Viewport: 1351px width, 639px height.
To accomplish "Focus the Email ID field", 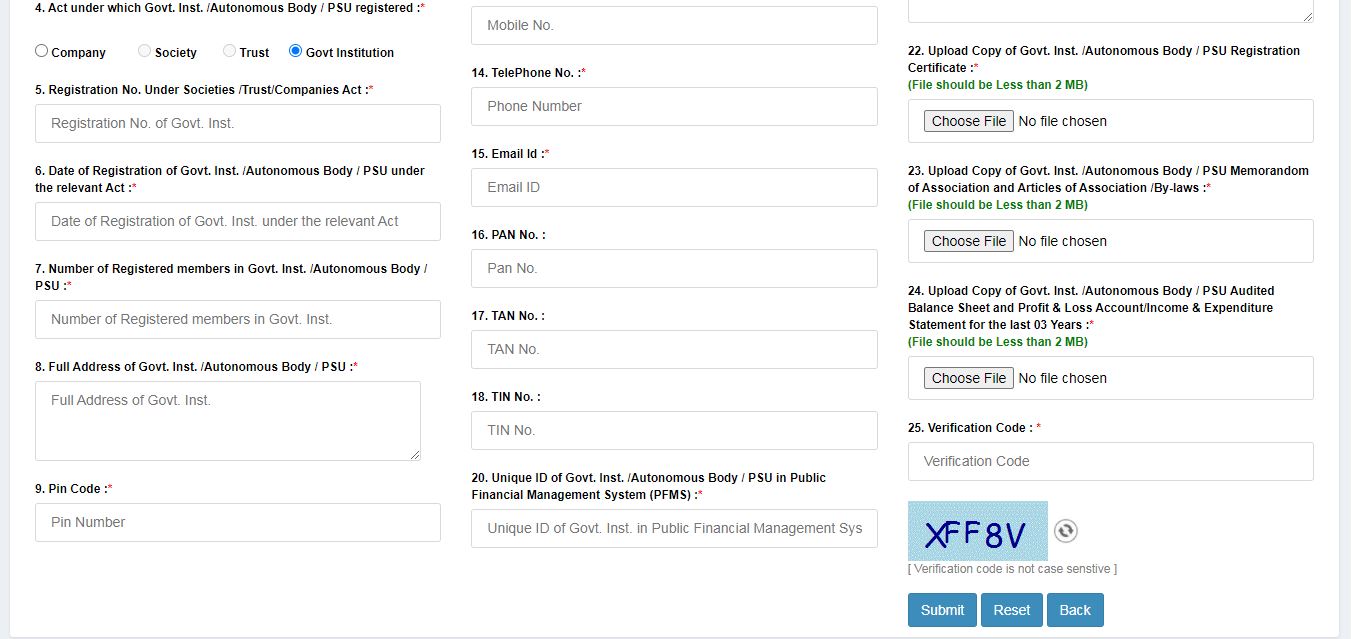I will (674, 187).
